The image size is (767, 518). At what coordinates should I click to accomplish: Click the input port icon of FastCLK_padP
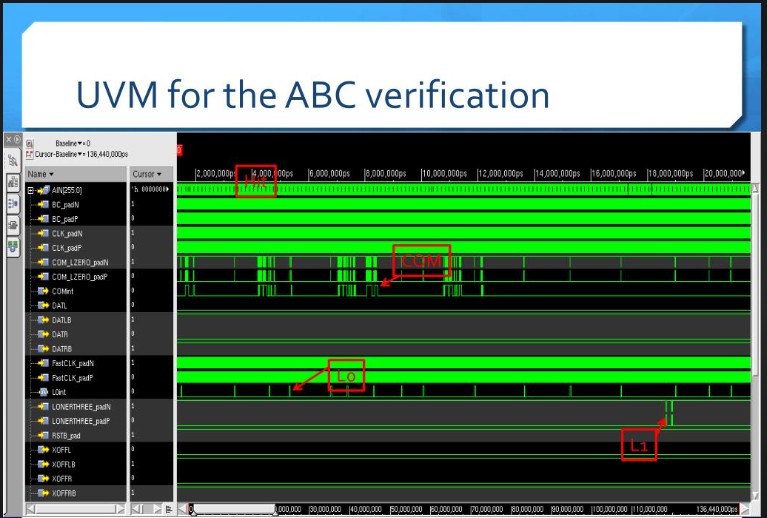click(x=44, y=378)
